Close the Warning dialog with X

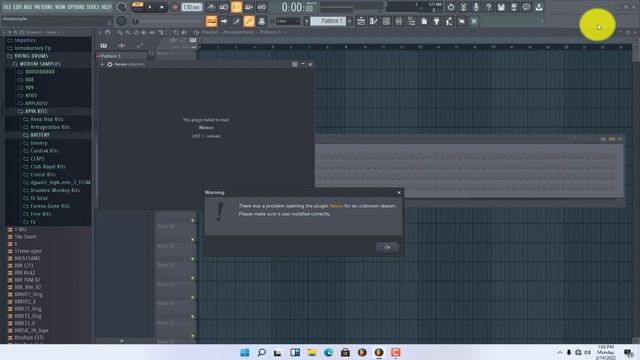point(399,192)
